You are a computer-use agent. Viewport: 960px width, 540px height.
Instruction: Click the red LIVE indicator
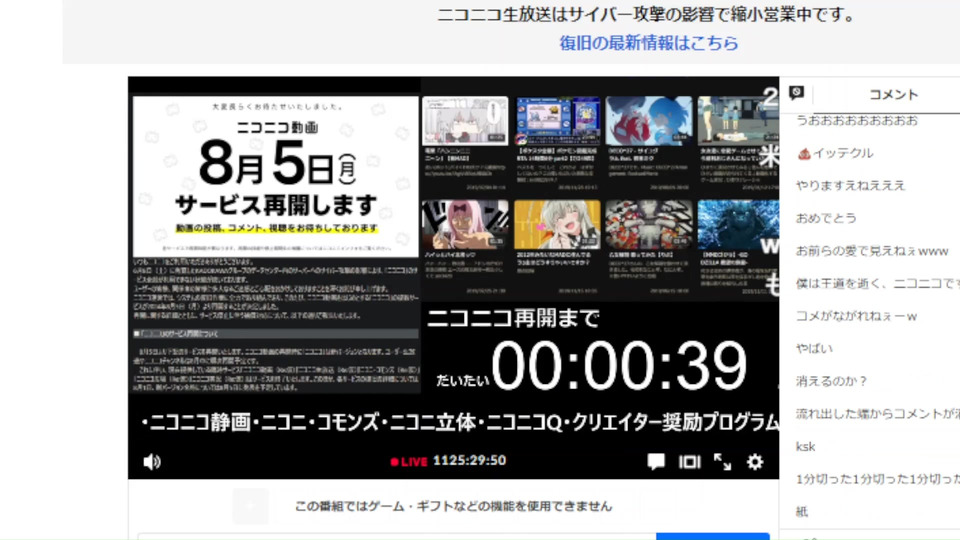[x=409, y=462]
